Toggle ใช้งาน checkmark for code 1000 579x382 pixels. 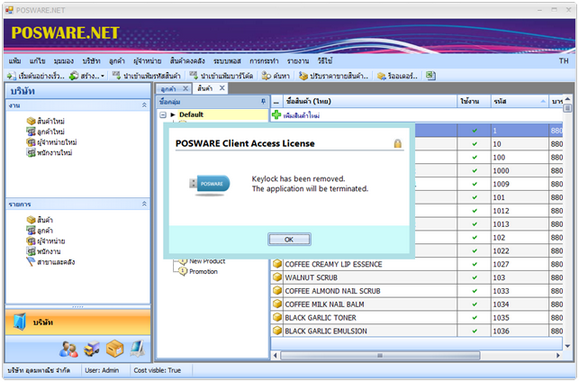[474, 171]
